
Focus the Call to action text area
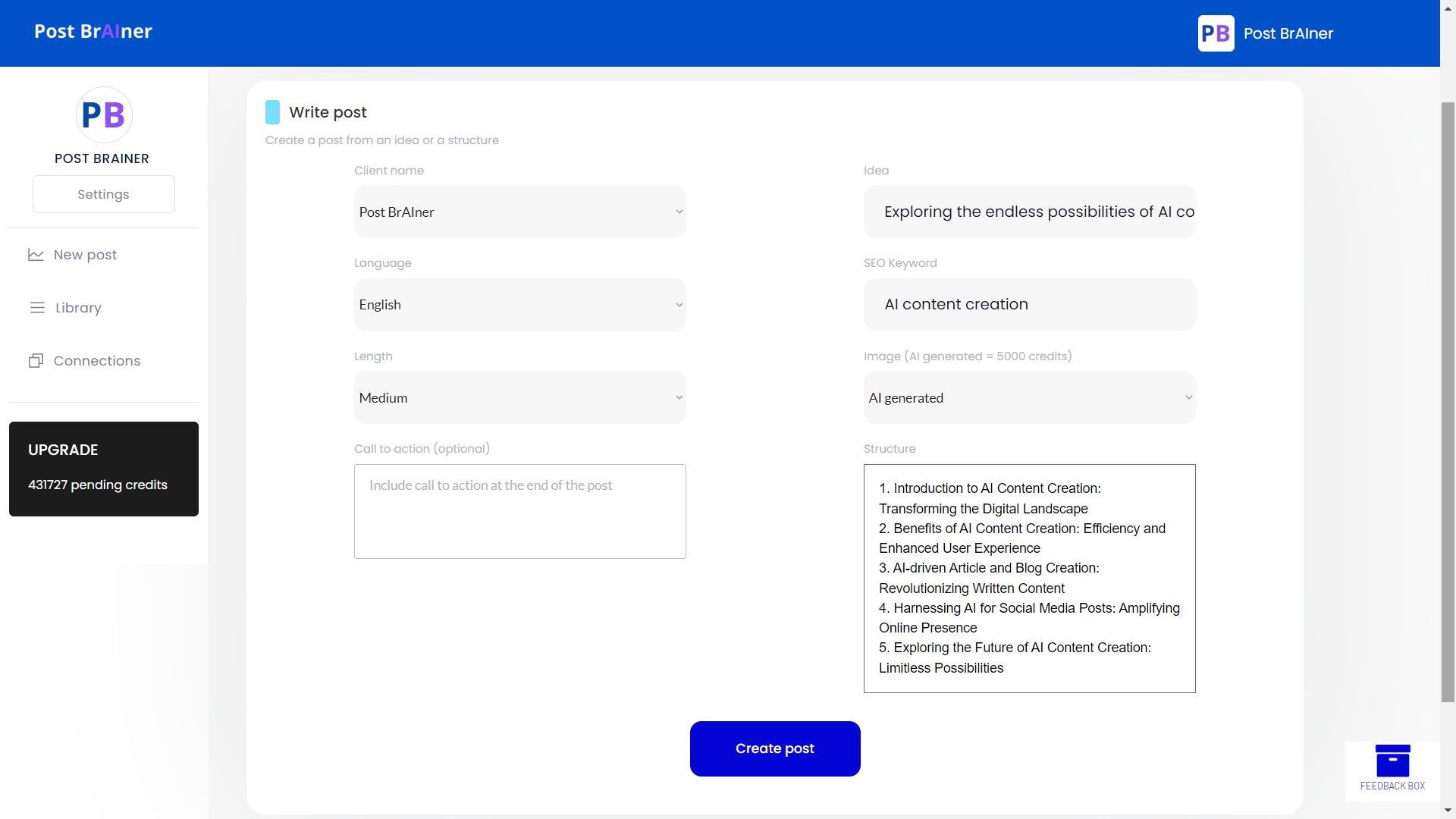519,512
